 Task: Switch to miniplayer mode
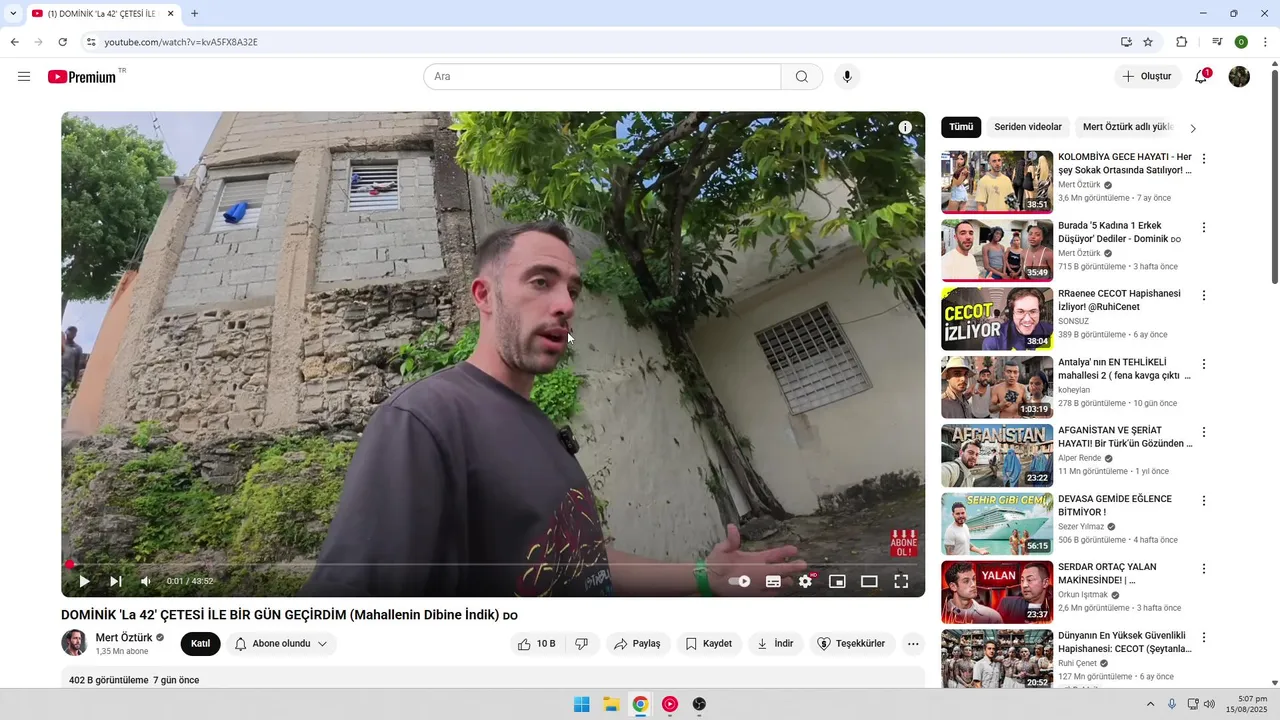(x=837, y=581)
